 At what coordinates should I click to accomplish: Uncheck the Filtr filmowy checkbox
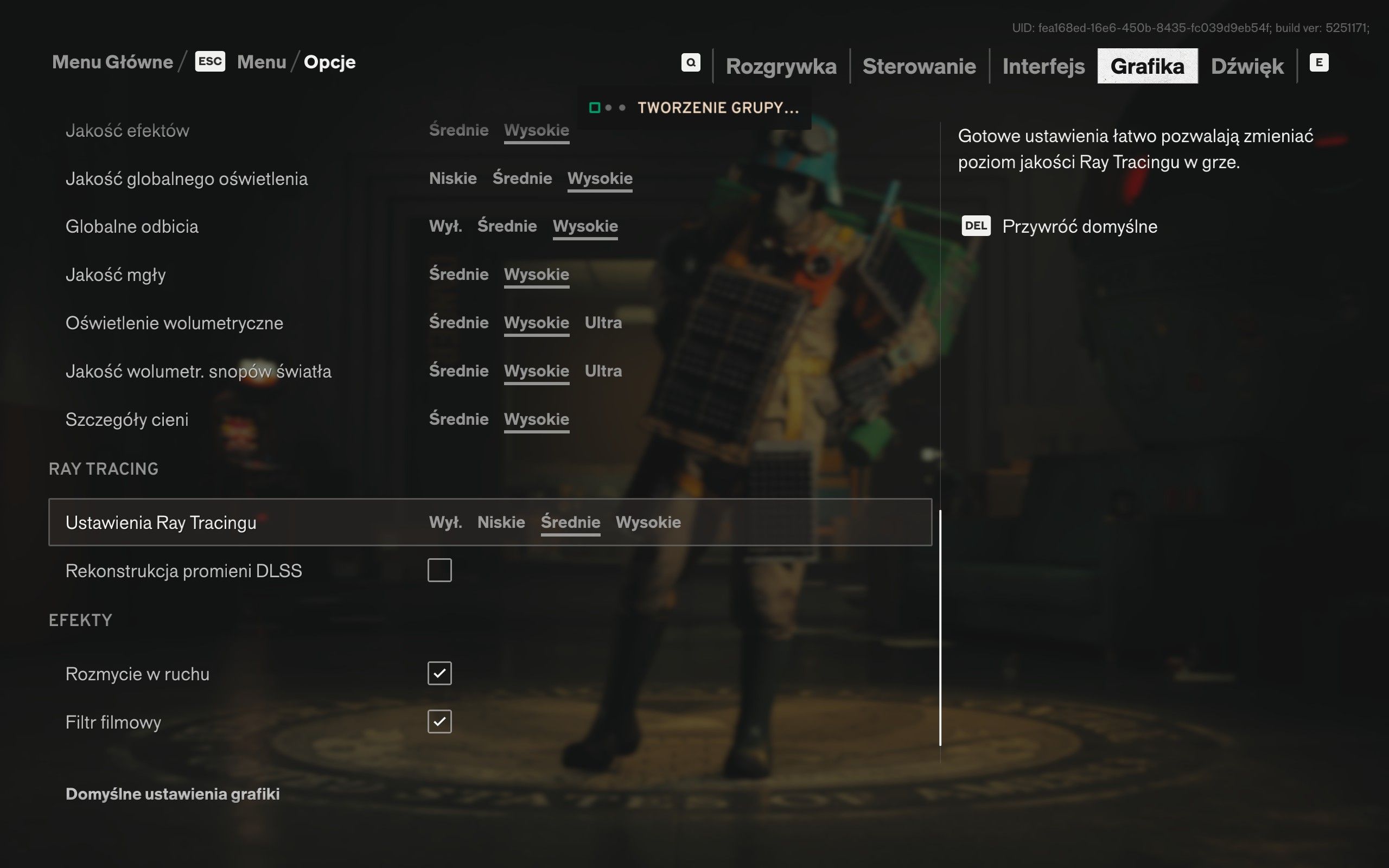click(x=439, y=722)
